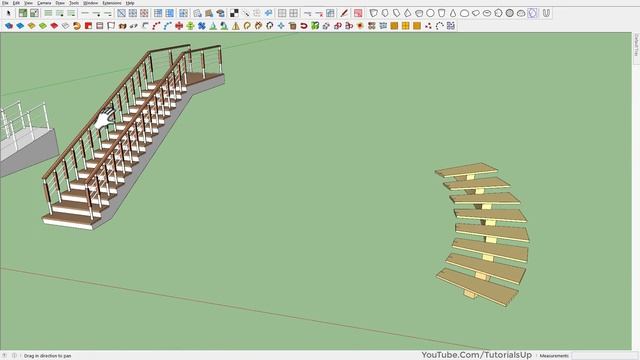Open the Camera menu
The width and height of the screenshot is (640, 360).
pyautogui.click(x=44, y=3)
